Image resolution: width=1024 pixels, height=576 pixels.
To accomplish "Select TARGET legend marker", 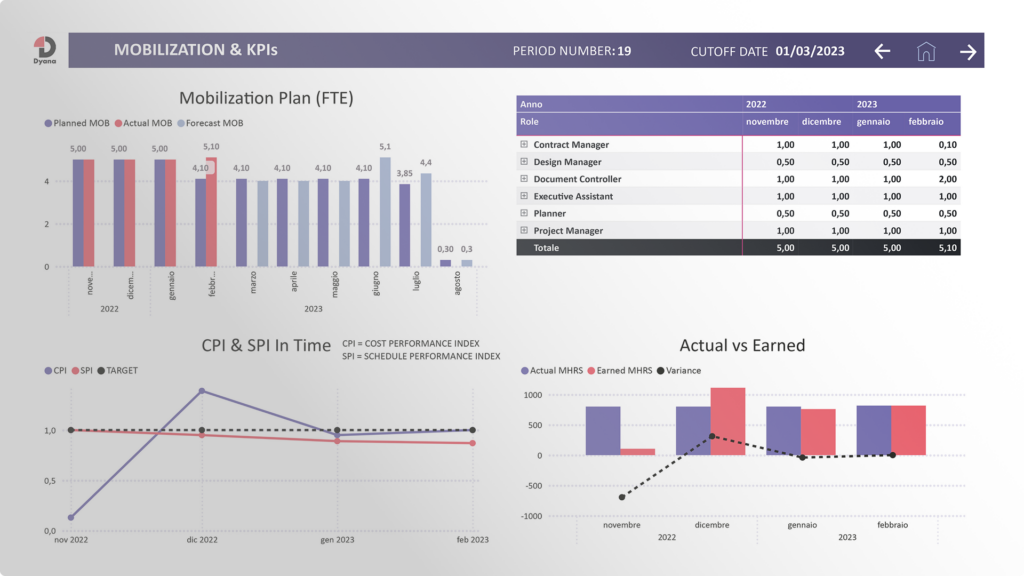I will tap(101, 370).
